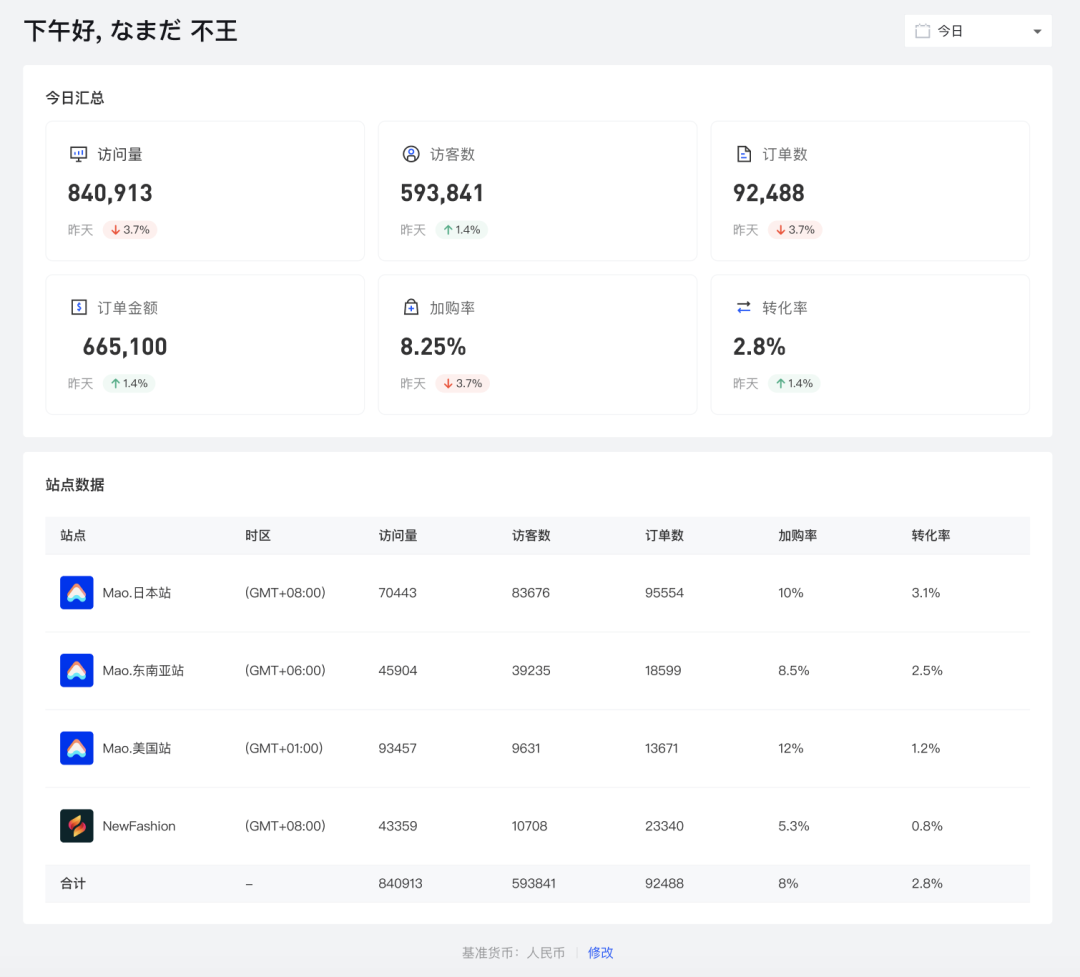Select the NewFashion table row

540,826
